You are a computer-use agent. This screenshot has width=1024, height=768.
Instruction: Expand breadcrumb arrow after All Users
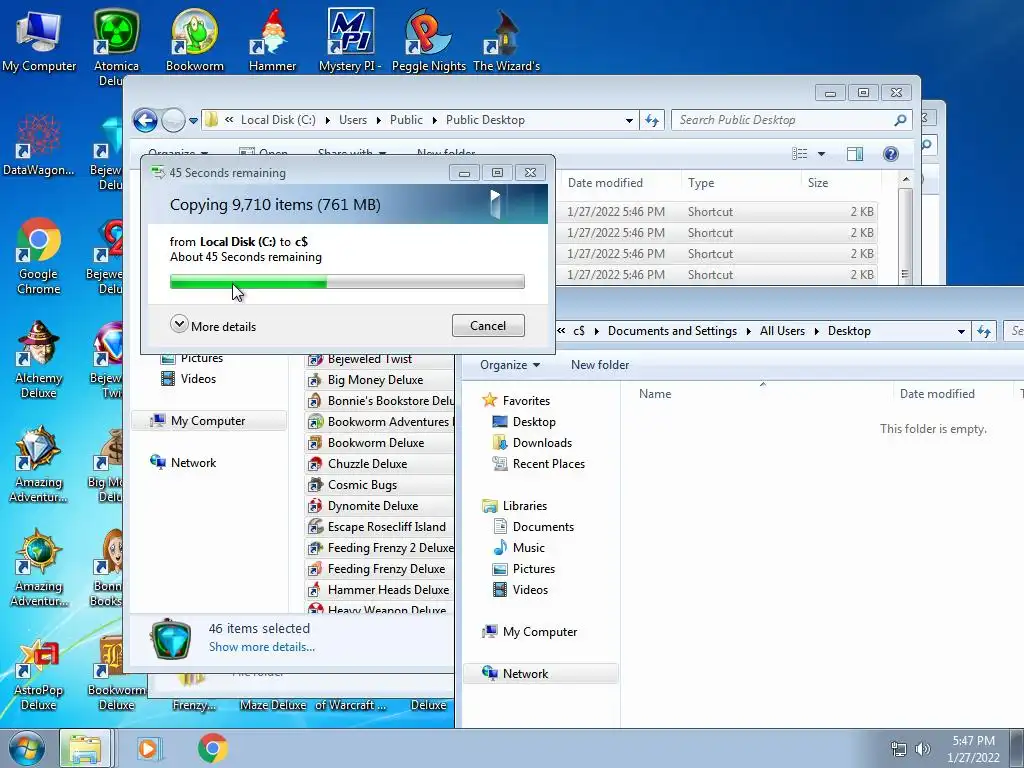(x=816, y=331)
